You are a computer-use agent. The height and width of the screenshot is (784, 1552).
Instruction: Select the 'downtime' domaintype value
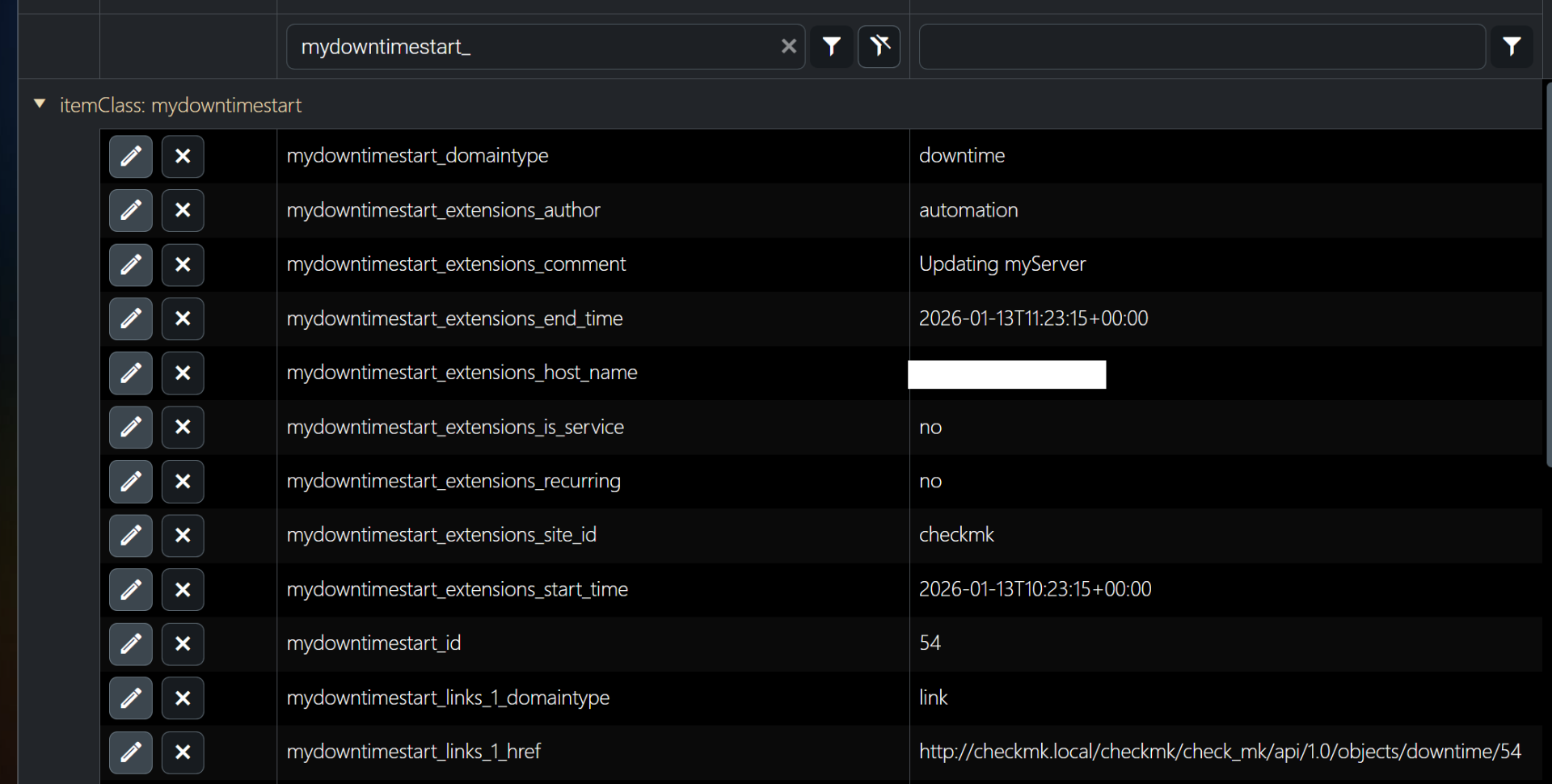[962, 156]
